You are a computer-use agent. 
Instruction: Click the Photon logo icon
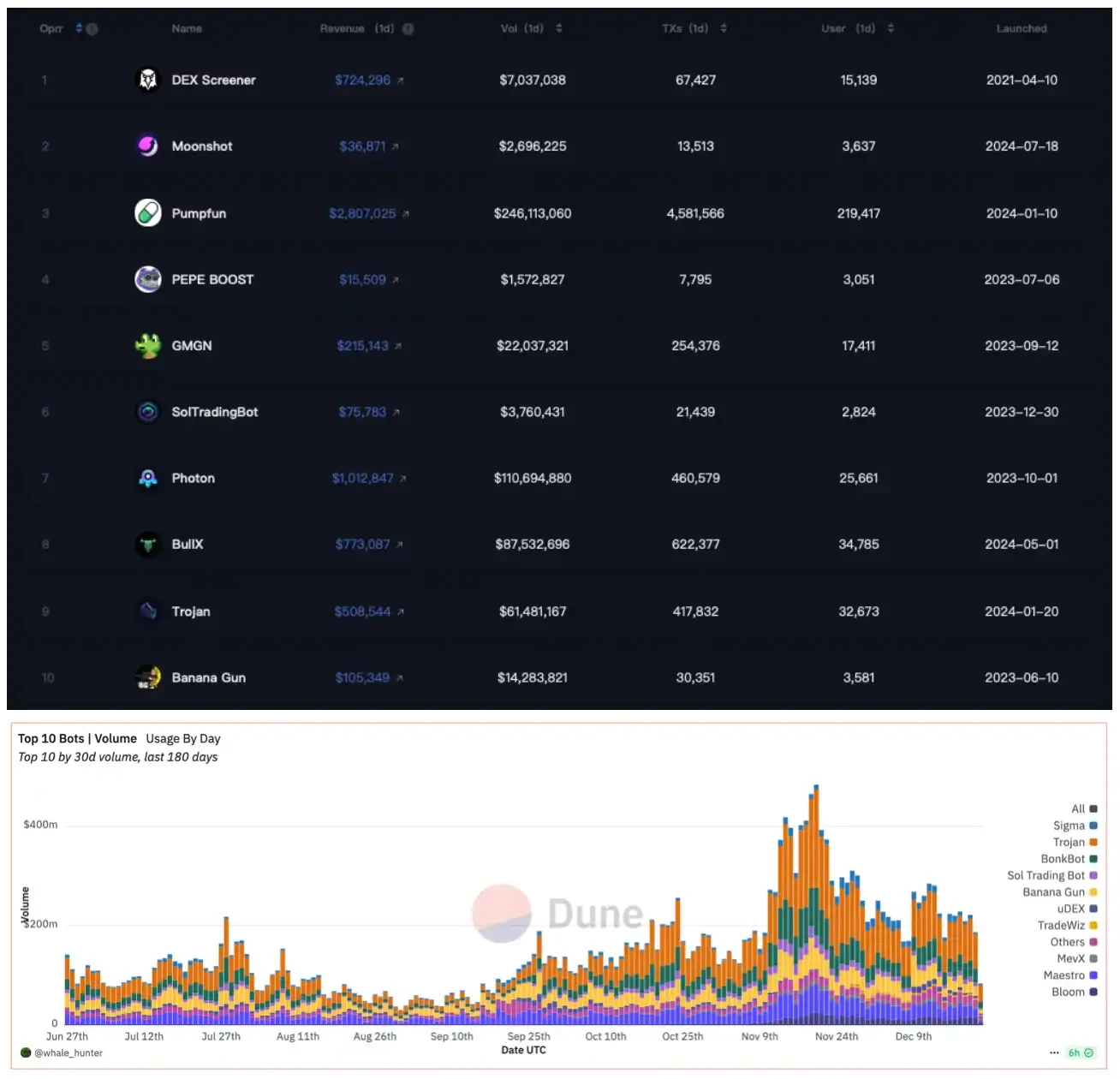pyautogui.click(x=148, y=478)
